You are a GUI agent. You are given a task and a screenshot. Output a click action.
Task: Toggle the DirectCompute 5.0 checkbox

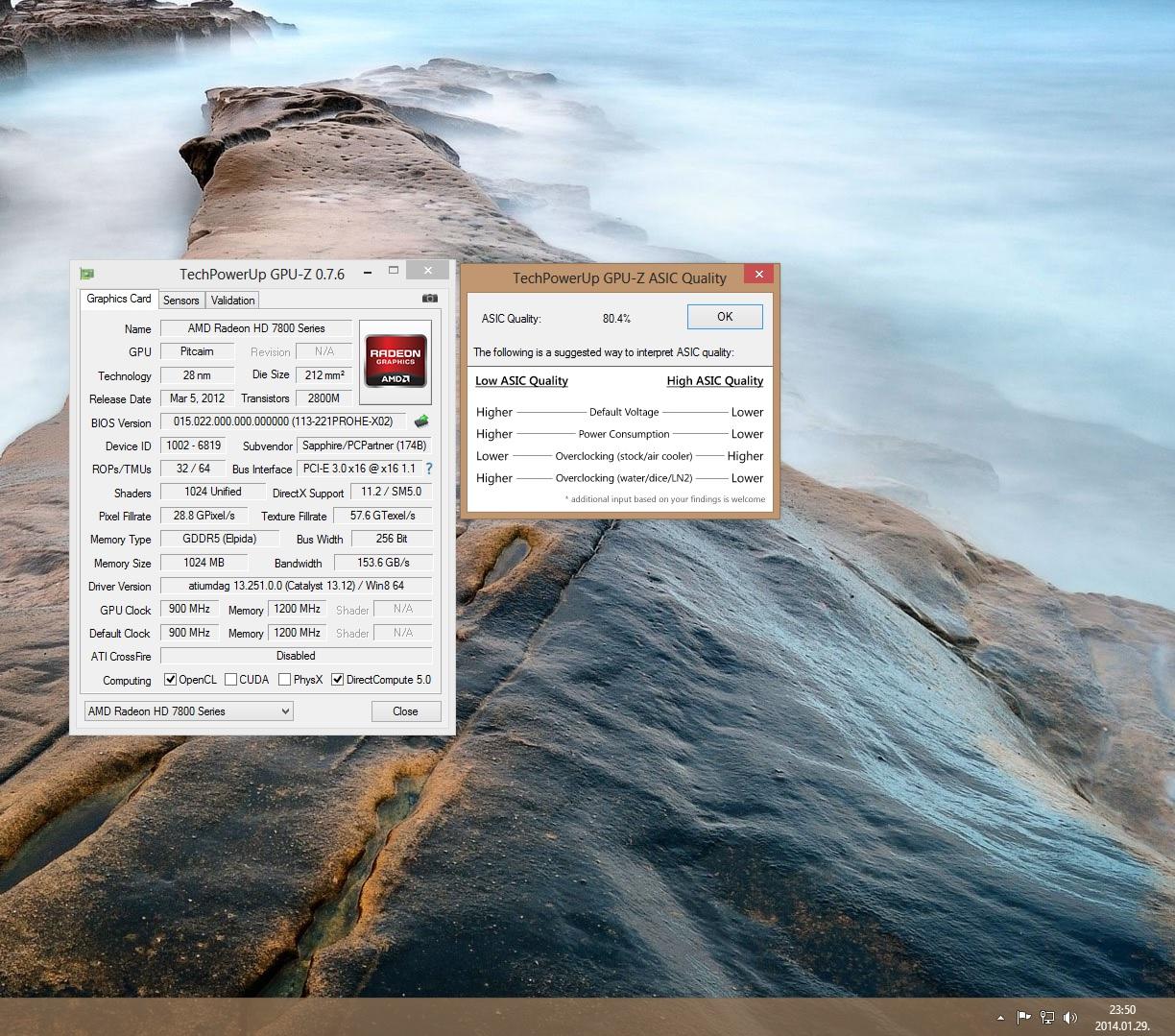pos(337,680)
